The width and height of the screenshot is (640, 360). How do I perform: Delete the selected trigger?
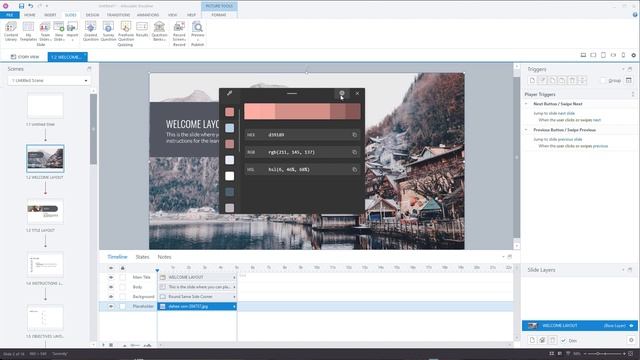pos(572,80)
